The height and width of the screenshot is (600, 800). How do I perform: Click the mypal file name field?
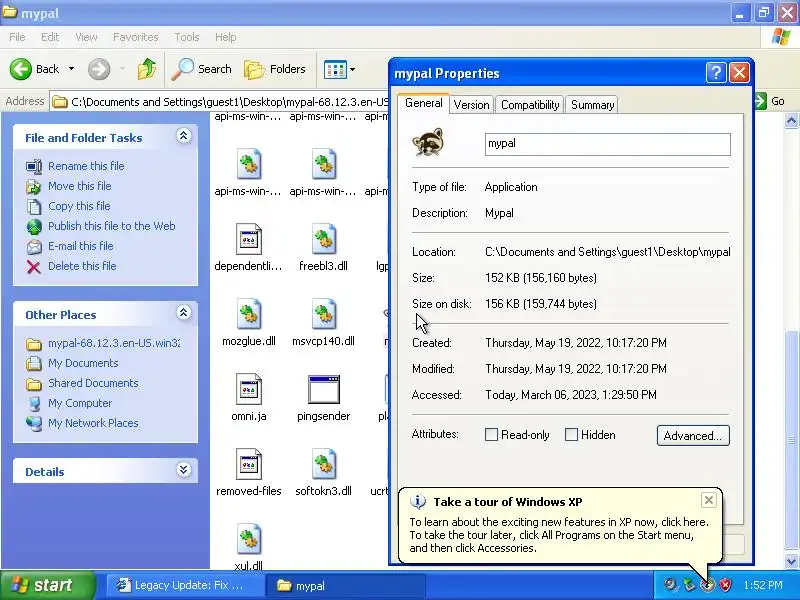click(608, 144)
